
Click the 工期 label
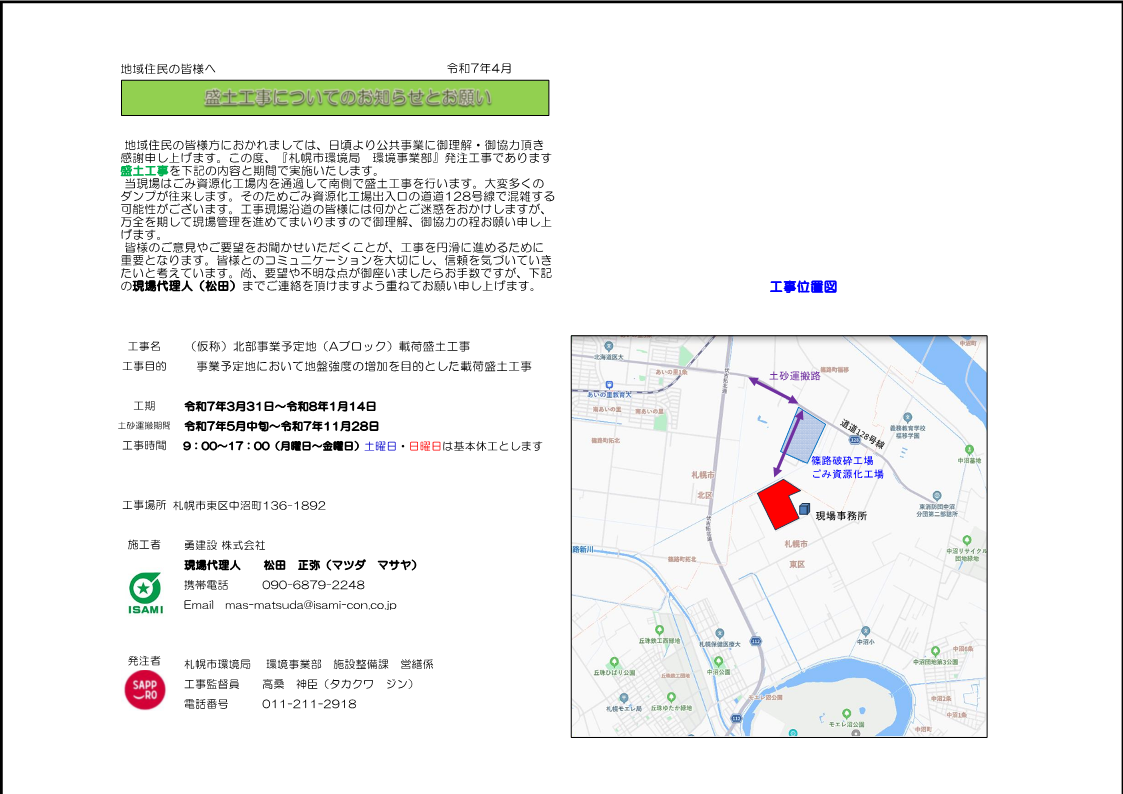click(x=144, y=406)
